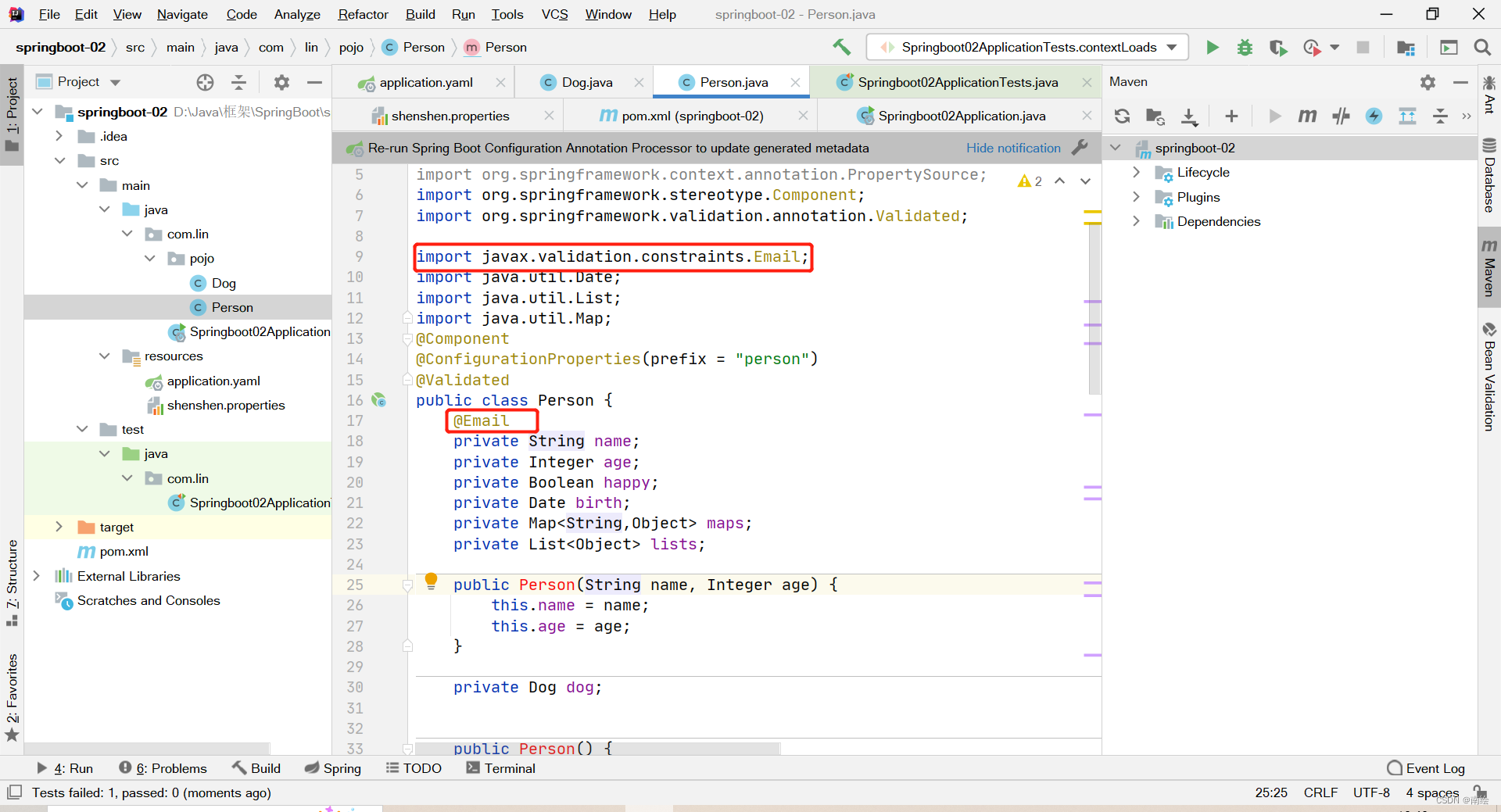Open Project panel settings gear
Image resolution: width=1501 pixels, height=812 pixels.
pyautogui.click(x=281, y=82)
